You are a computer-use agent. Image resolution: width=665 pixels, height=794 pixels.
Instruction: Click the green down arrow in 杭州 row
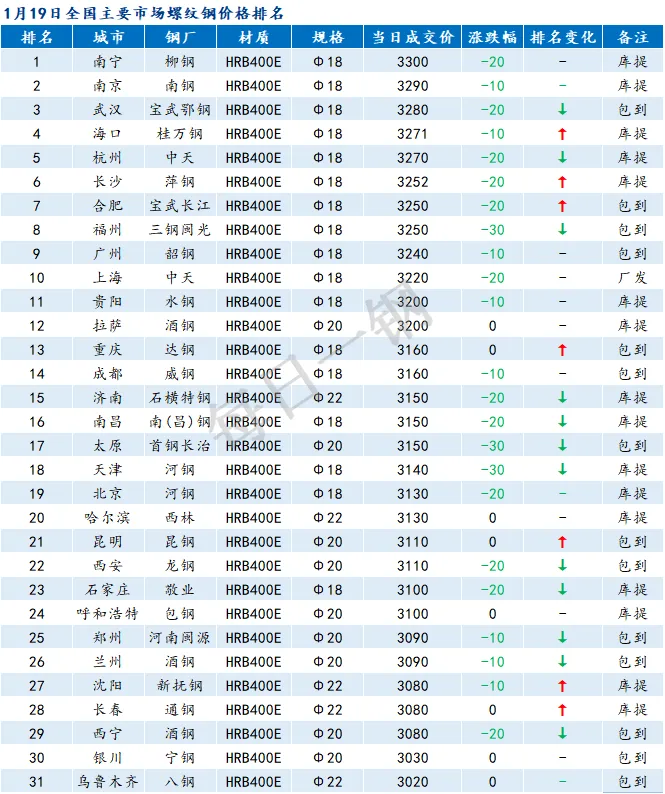(562, 157)
